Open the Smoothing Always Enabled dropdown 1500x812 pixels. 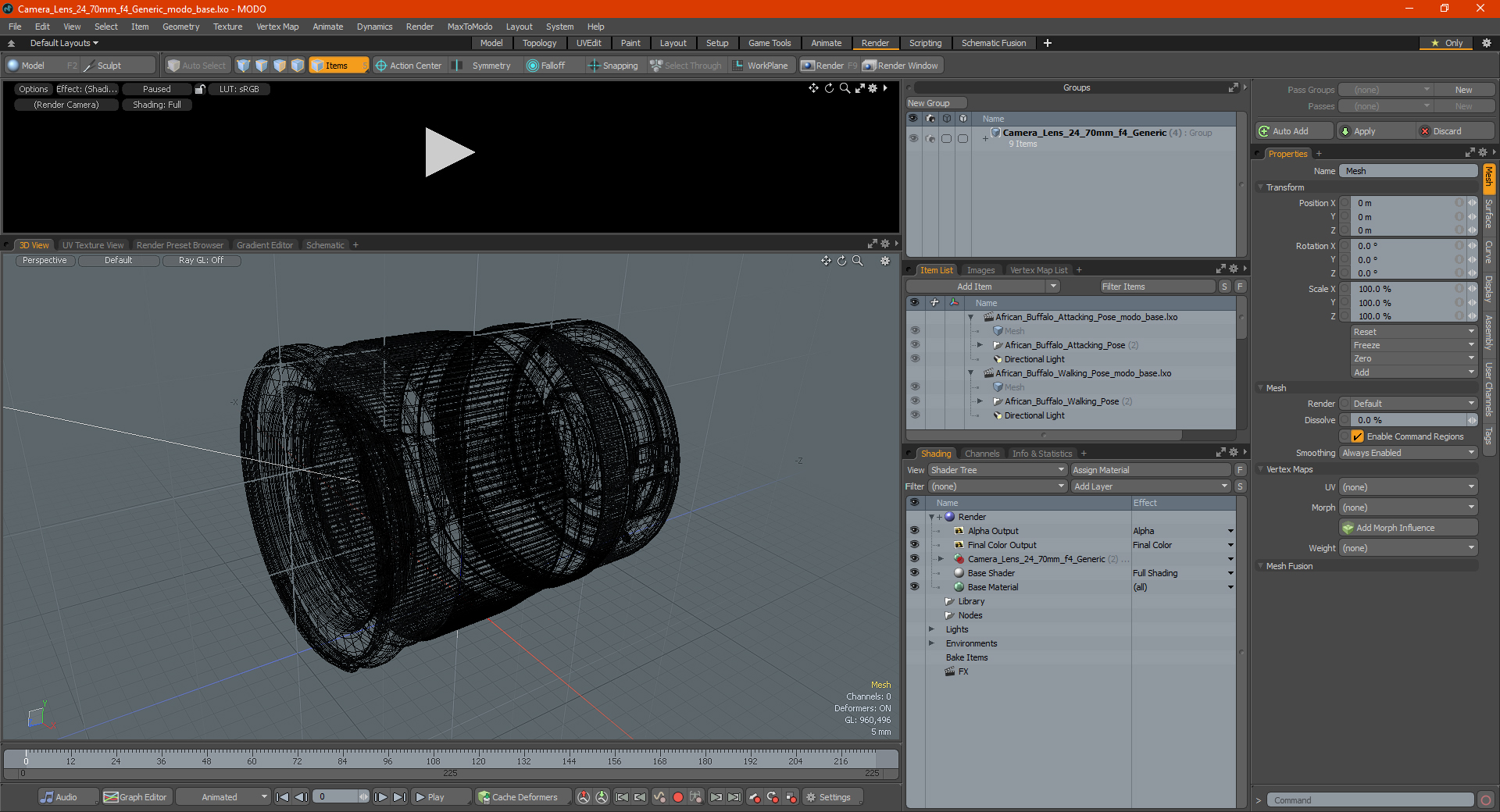[x=1409, y=453]
